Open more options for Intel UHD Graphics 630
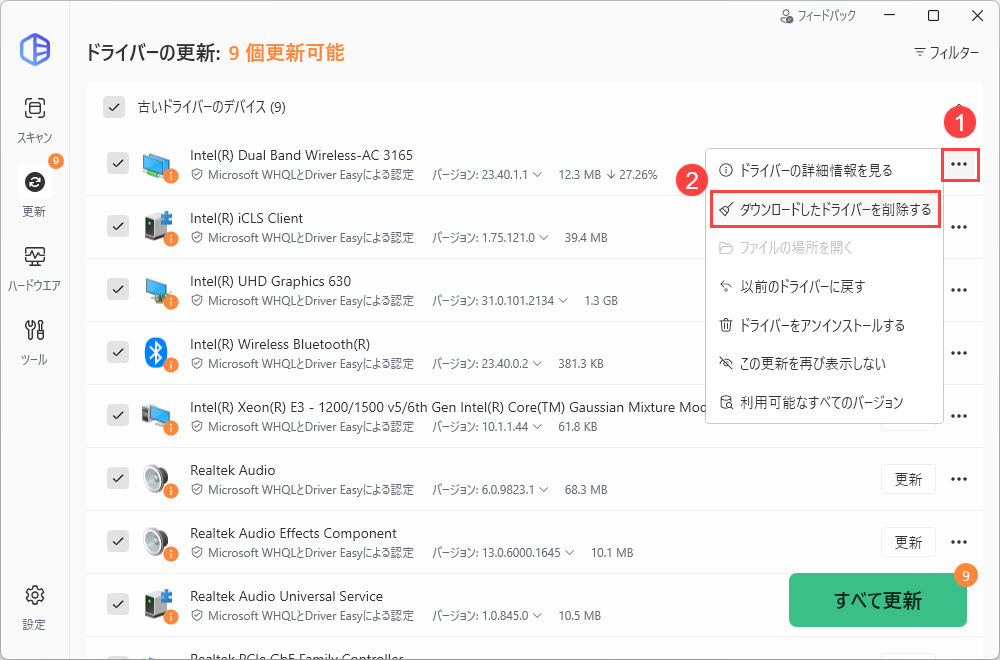This screenshot has width=1000, height=660. pos(959,290)
